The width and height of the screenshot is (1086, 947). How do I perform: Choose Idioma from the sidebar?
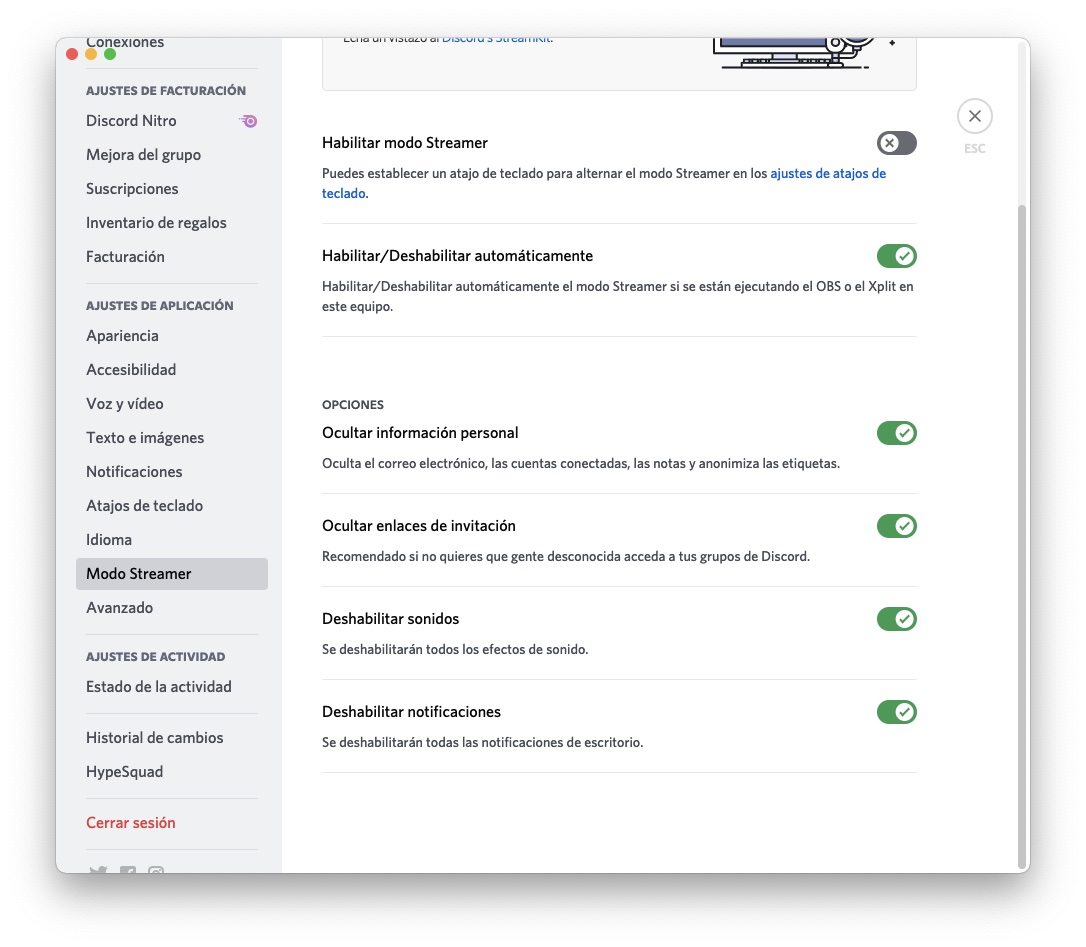[109, 540]
